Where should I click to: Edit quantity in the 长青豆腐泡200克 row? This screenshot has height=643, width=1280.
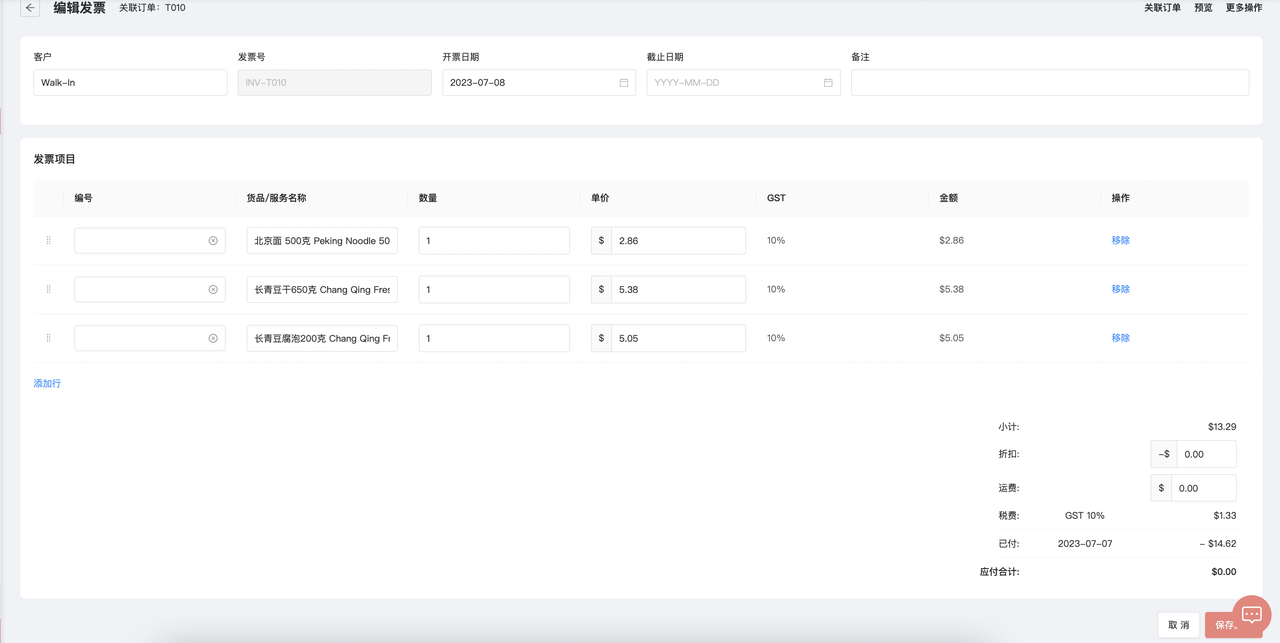pos(494,339)
